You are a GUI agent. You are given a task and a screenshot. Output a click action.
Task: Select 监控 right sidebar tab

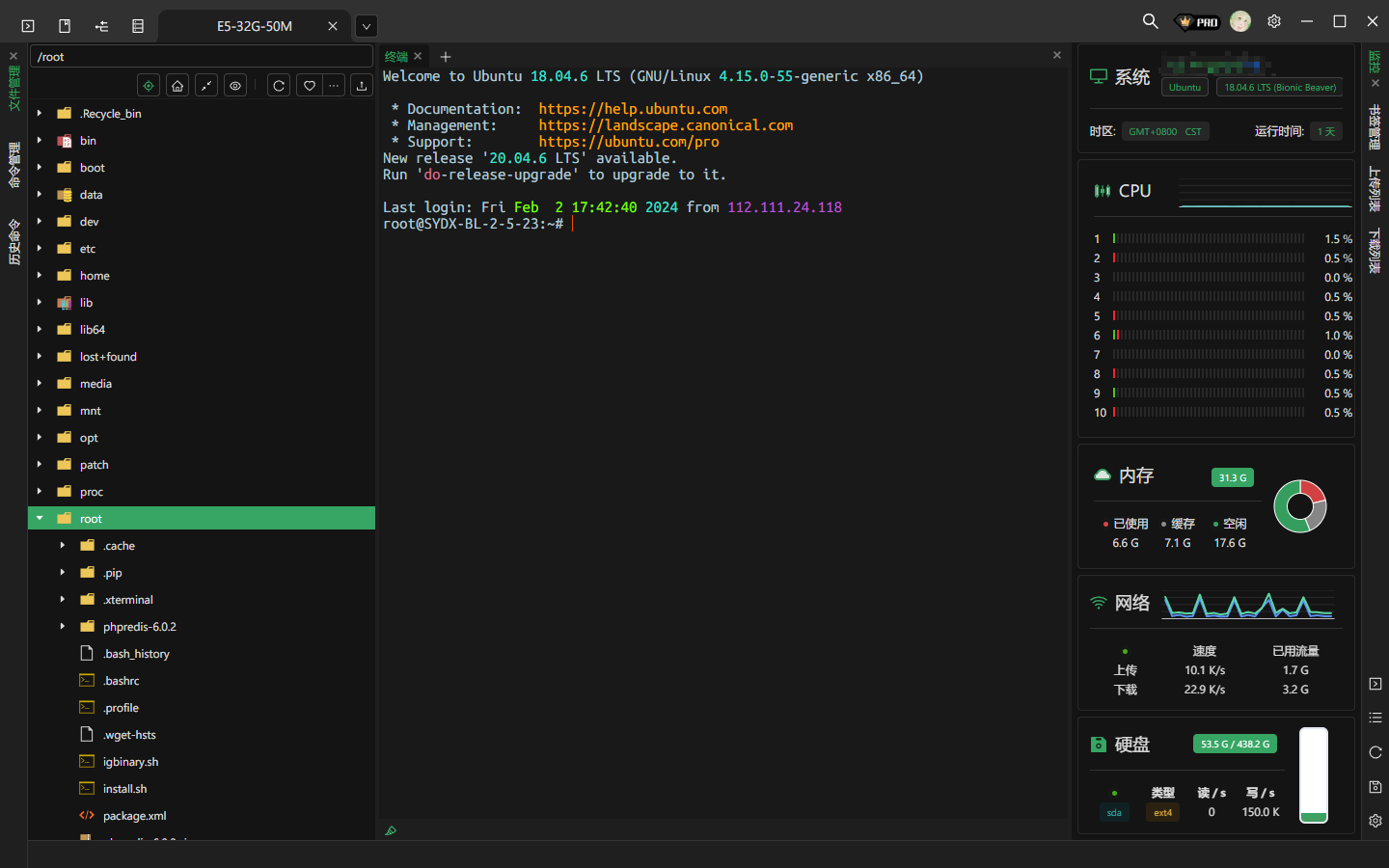1375,62
